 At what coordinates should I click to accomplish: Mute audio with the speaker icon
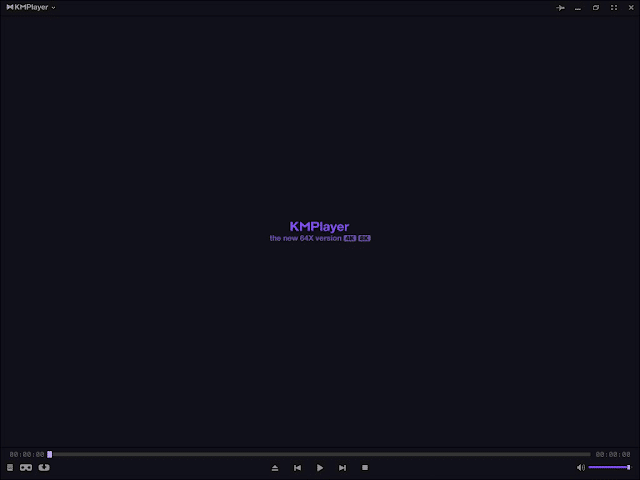pyautogui.click(x=580, y=468)
